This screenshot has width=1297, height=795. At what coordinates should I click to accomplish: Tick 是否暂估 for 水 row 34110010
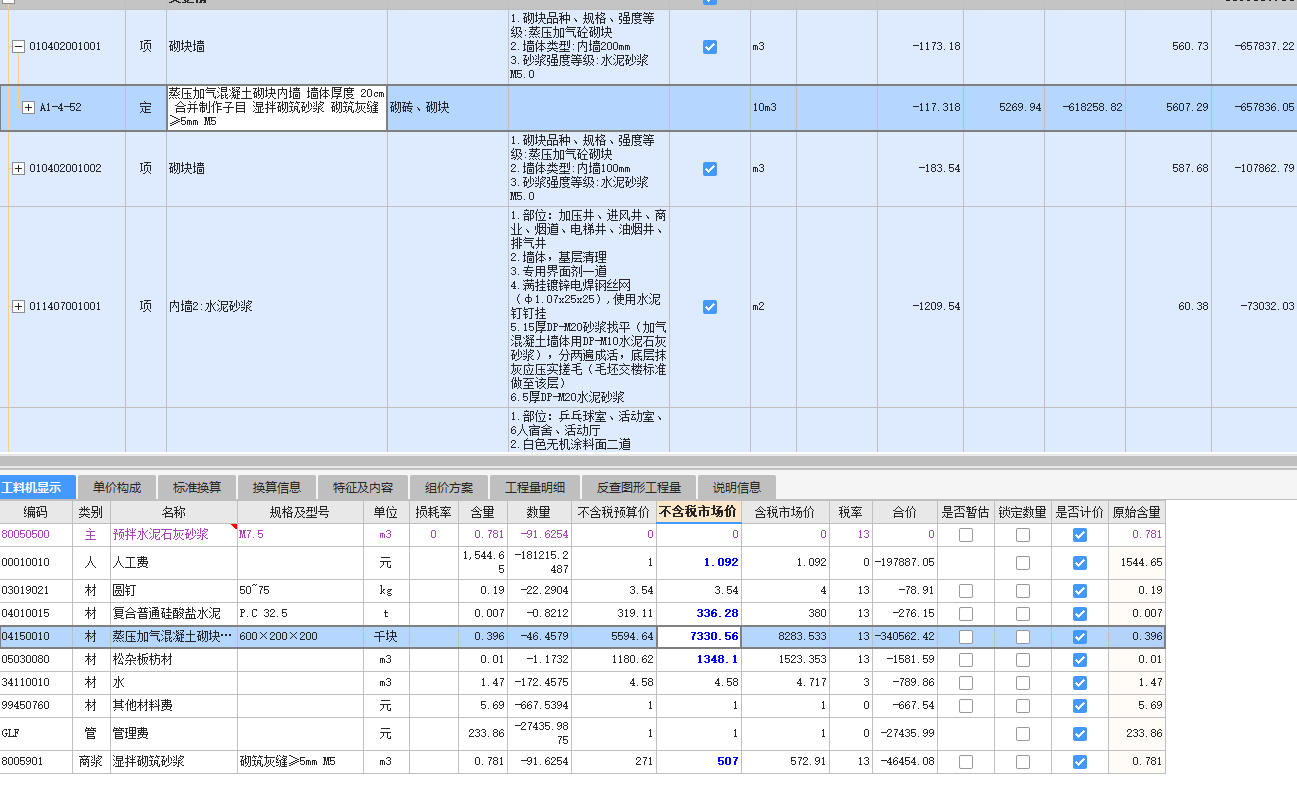[x=966, y=683]
